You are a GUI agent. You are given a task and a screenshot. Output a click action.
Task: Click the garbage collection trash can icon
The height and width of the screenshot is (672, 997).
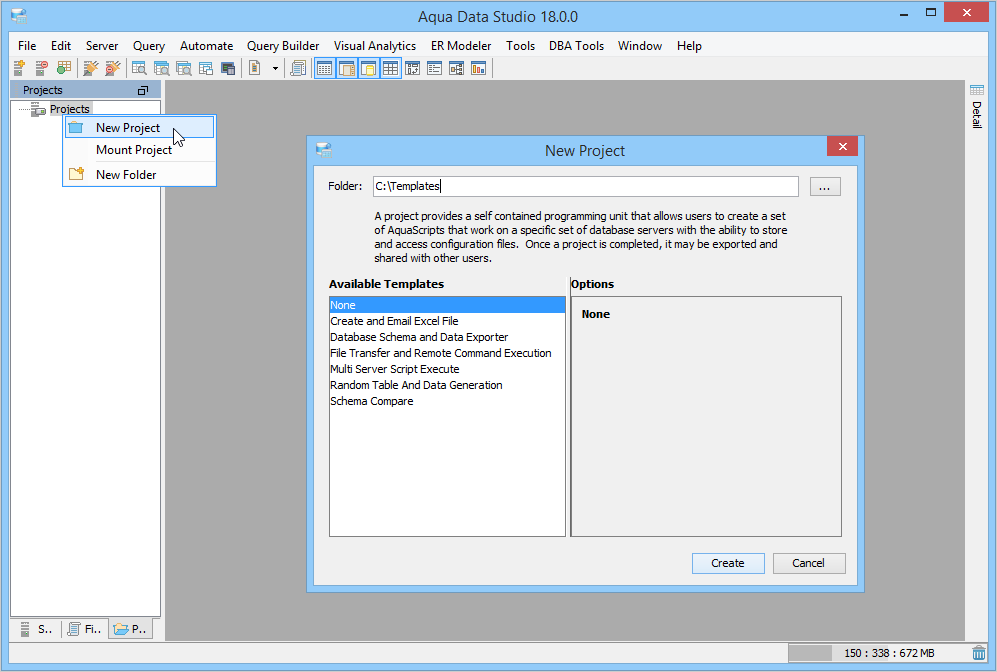click(x=979, y=653)
